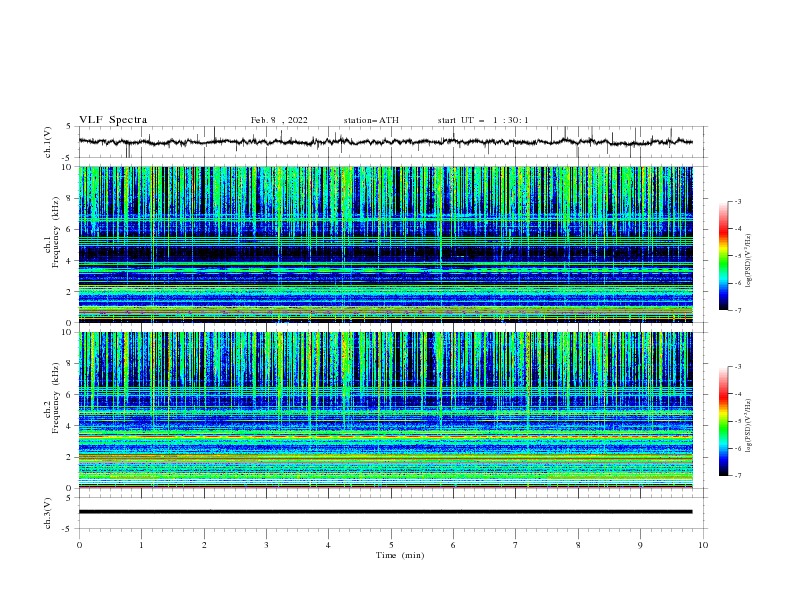The height and width of the screenshot is (612, 792).
Task: Click the "9" tick on the time axis
Action: tap(640, 545)
